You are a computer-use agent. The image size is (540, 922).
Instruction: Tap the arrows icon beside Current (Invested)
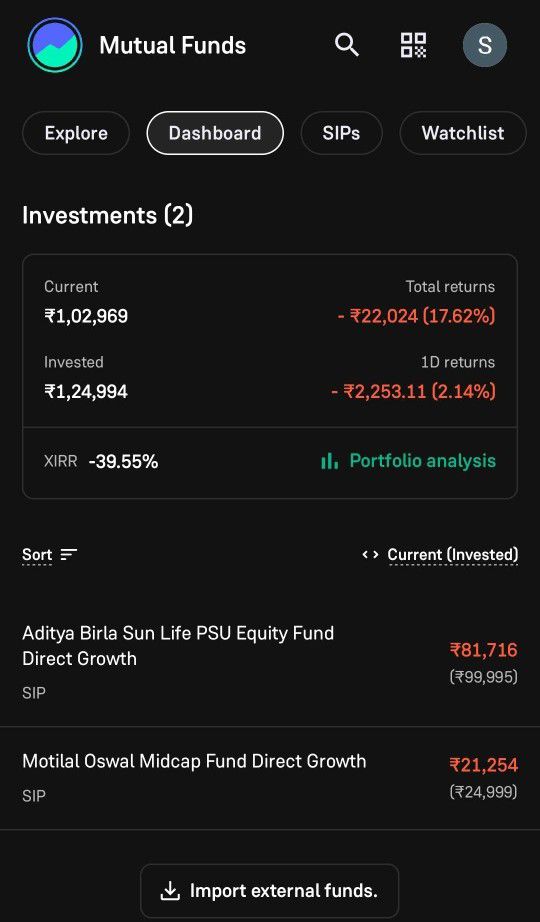(370, 554)
